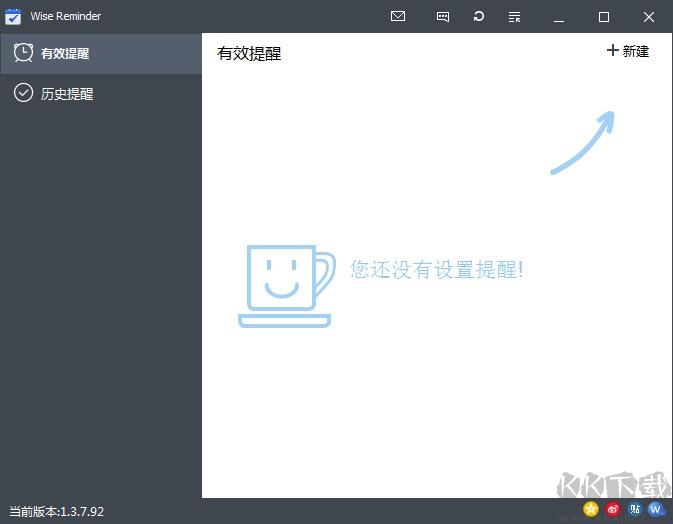This screenshot has width=673, height=524.
Task: Click the smiling coffee cup illustration
Action: coord(285,286)
